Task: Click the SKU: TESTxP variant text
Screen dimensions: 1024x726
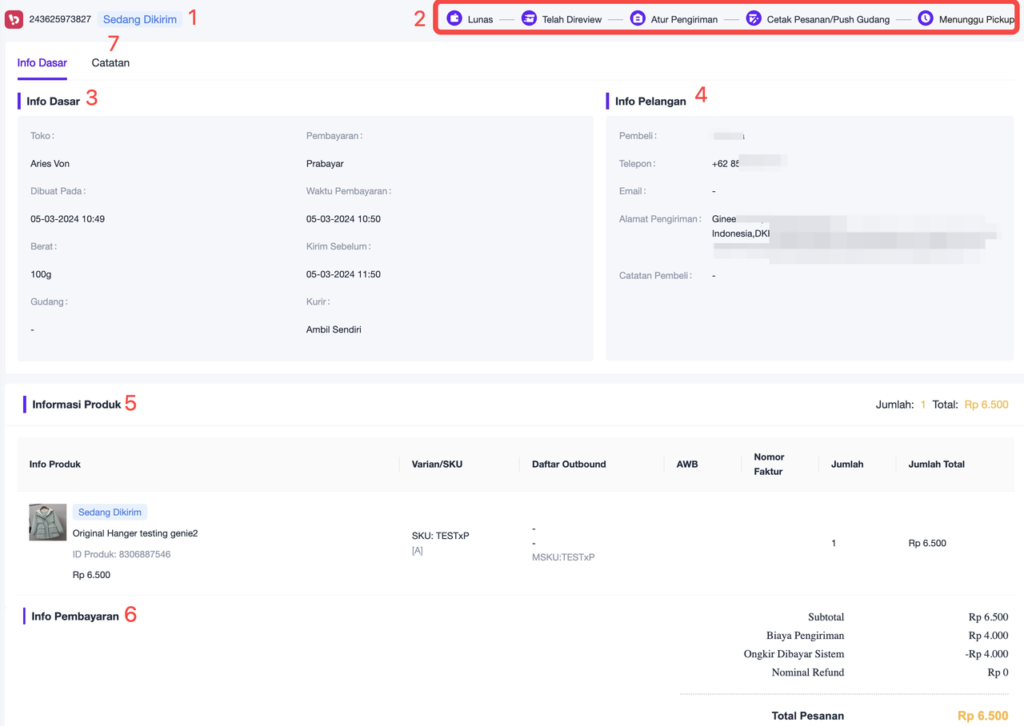Action: tap(440, 535)
